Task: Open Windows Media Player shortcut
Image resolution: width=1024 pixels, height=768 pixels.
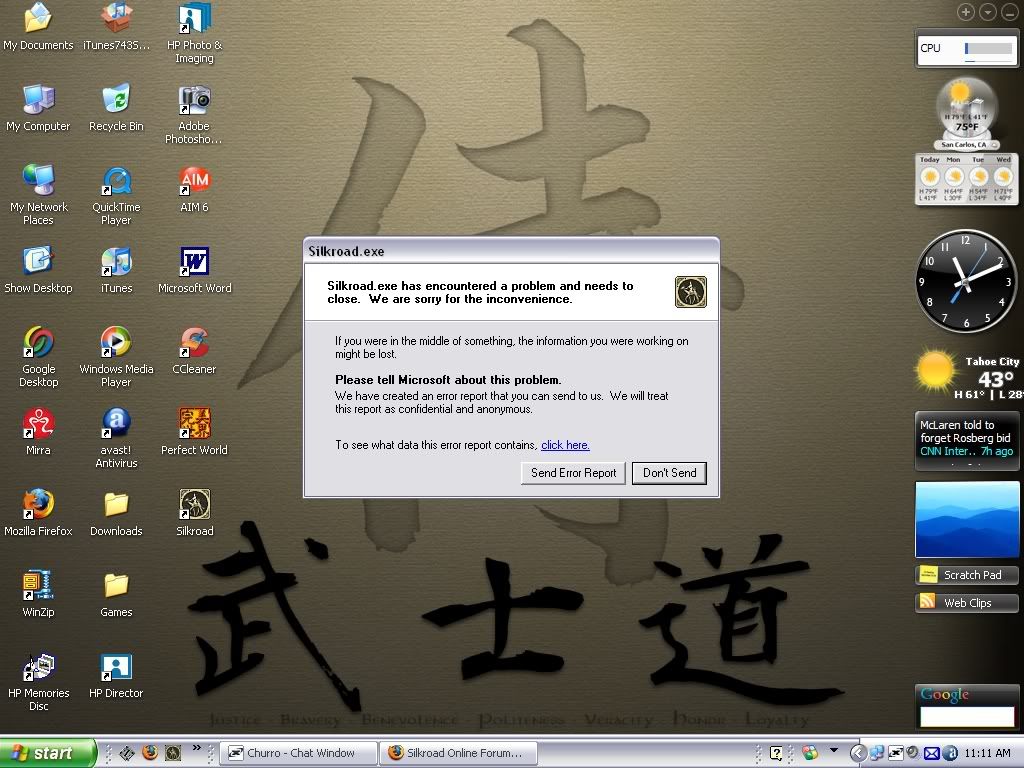Action: tap(116, 357)
